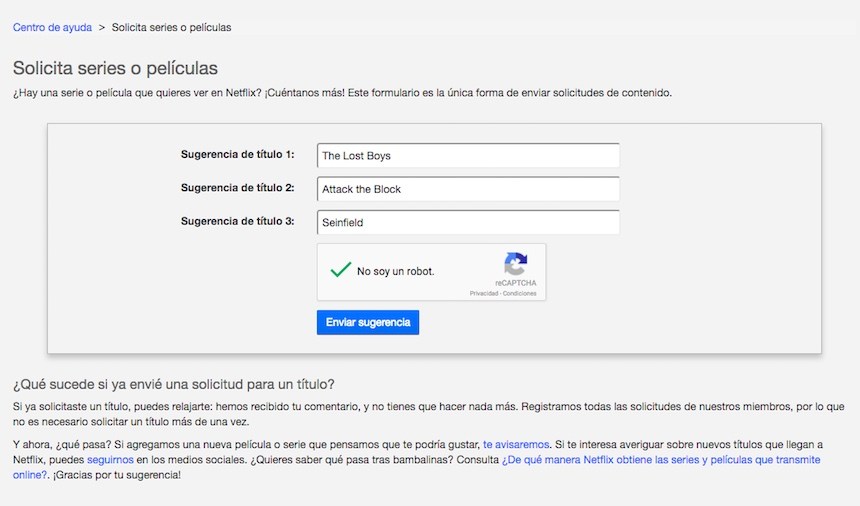The image size is (860, 506).
Task: Click the "Sugerencia de título 1" label
Action: (x=238, y=155)
